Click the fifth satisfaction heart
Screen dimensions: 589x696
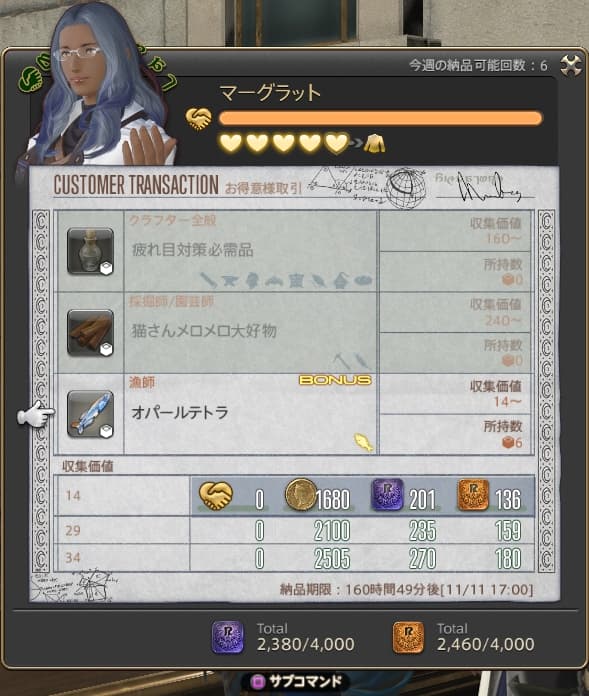tap(336, 143)
